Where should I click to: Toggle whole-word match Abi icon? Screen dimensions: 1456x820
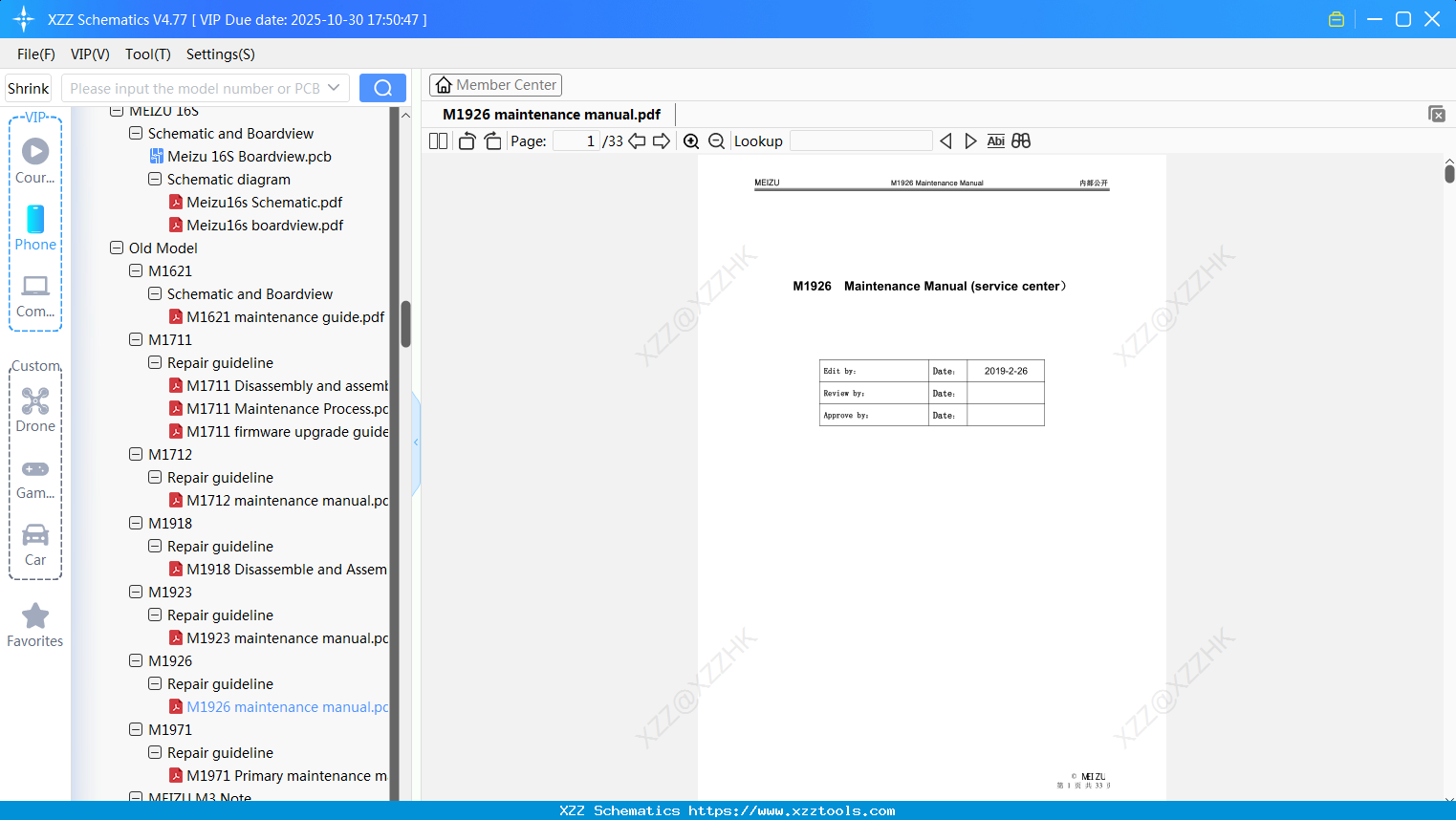tap(996, 141)
